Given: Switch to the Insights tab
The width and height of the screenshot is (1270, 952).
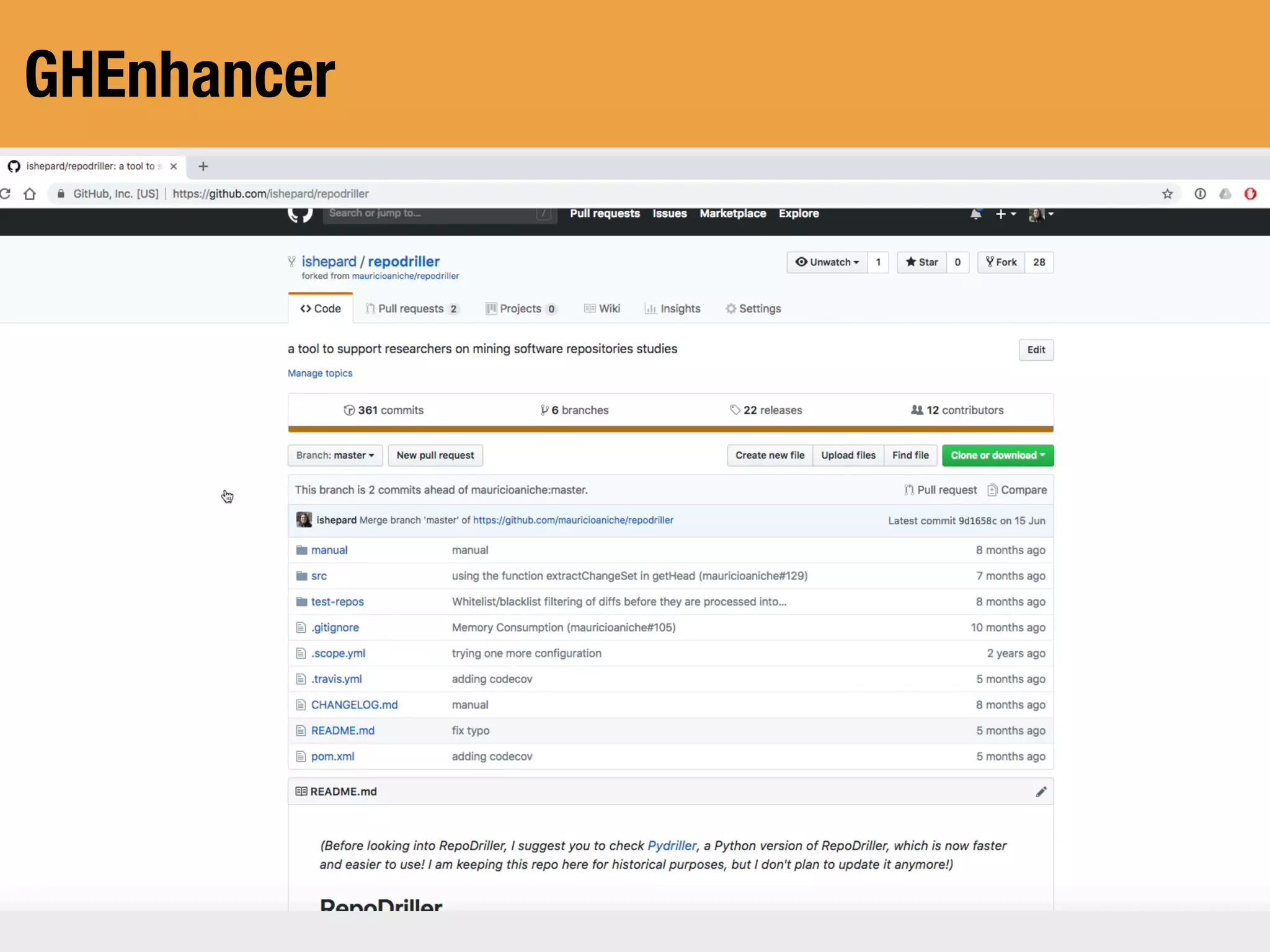Looking at the screenshot, I should 673,309.
